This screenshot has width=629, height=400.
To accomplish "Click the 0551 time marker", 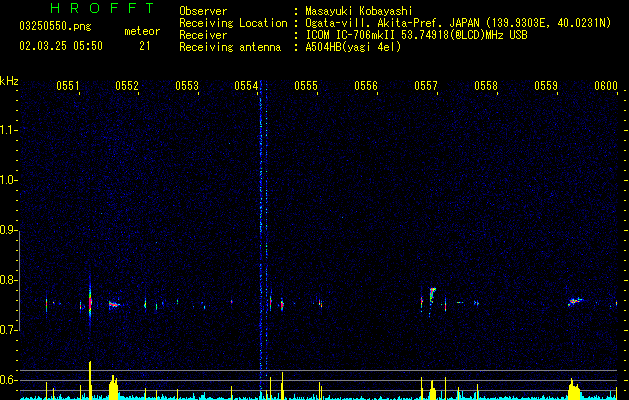I will tap(68, 86).
